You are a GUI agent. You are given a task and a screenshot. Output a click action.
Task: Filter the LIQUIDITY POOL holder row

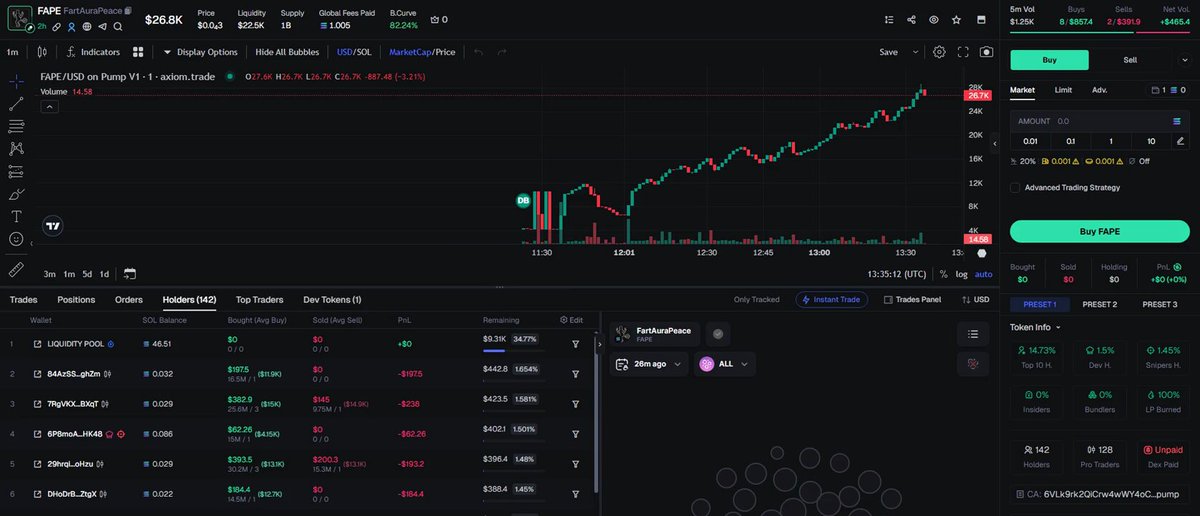[x=576, y=343]
